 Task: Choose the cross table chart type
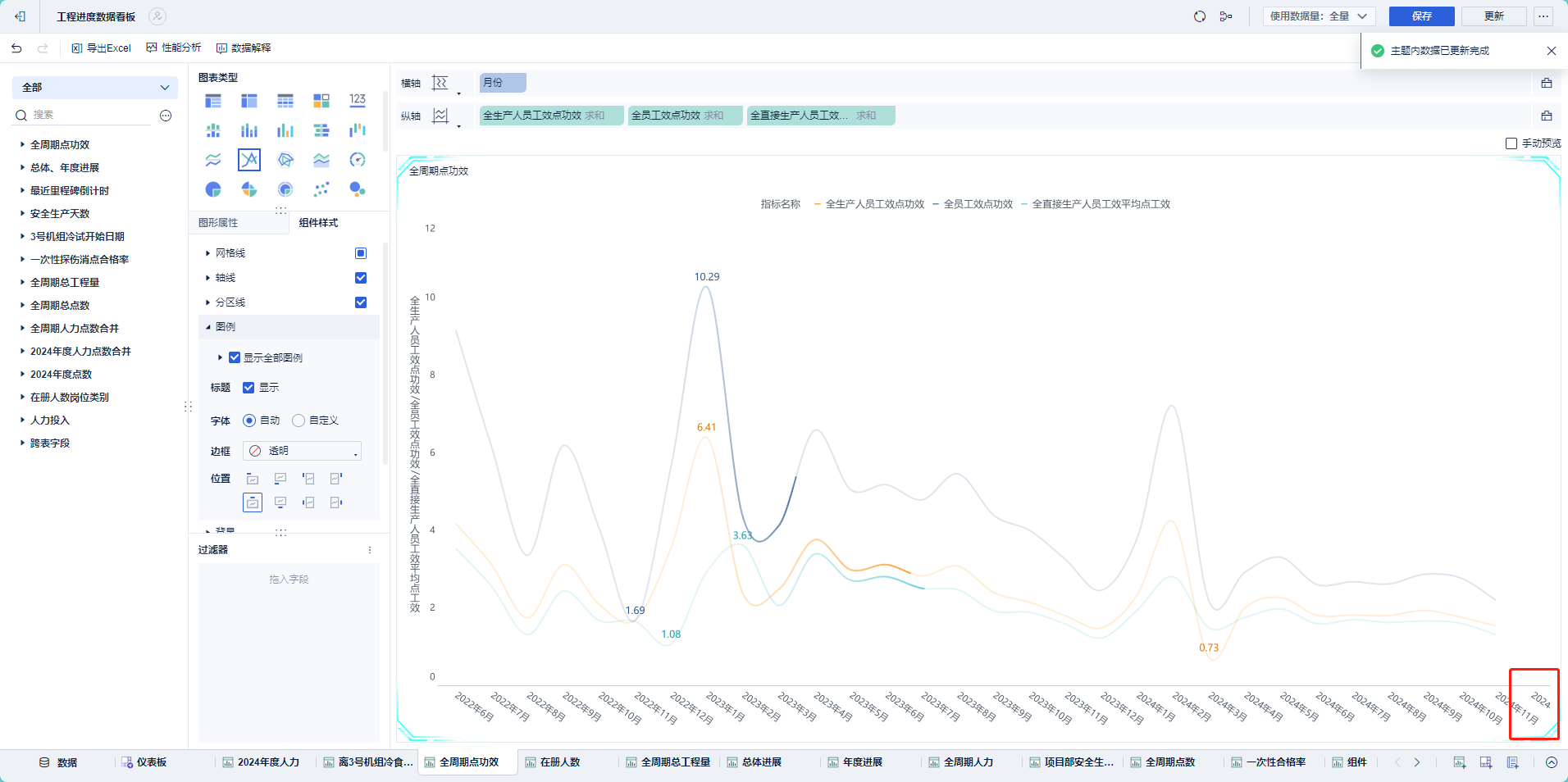(x=249, y=100)
